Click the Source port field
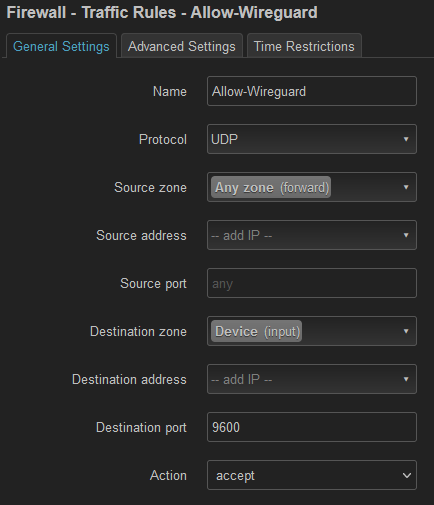The height and width of the screenshot is (505, 434). tap(312, 283)
